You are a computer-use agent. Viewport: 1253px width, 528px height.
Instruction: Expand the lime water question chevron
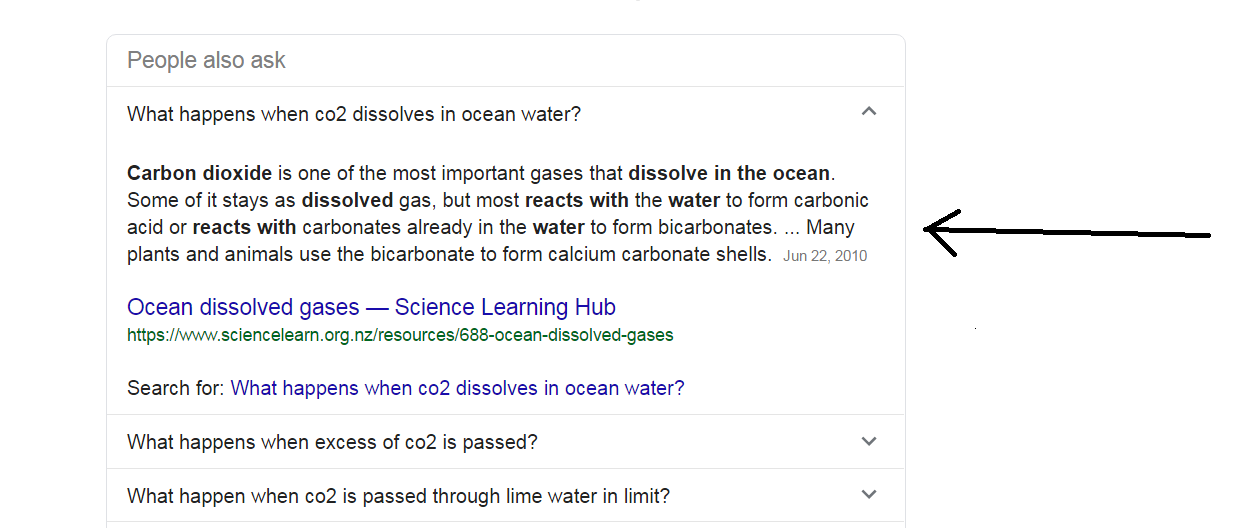point(869,494)
